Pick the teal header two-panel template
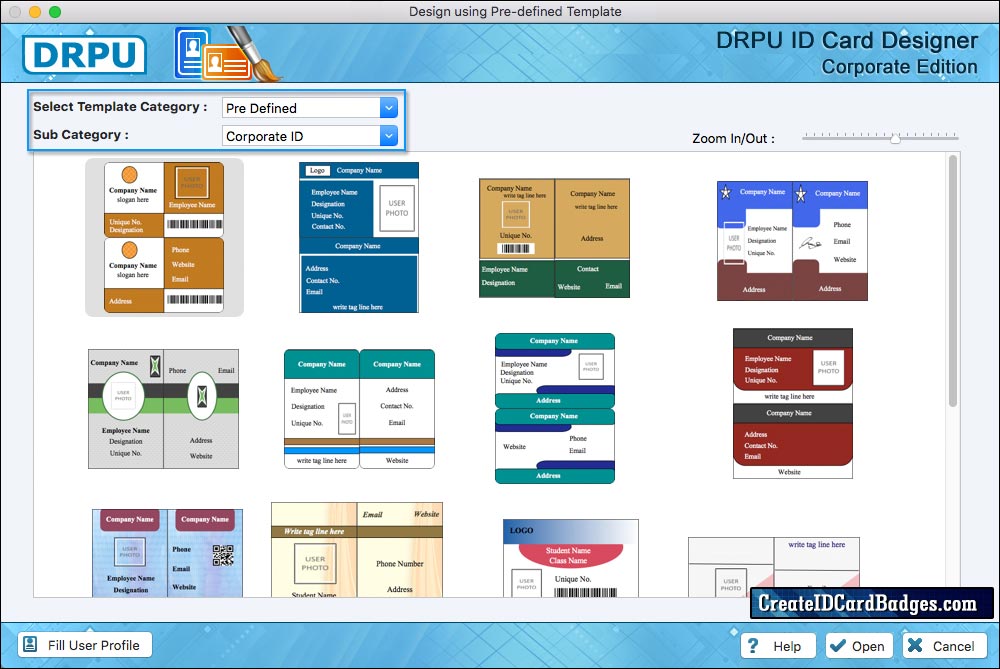 [359, 409]
